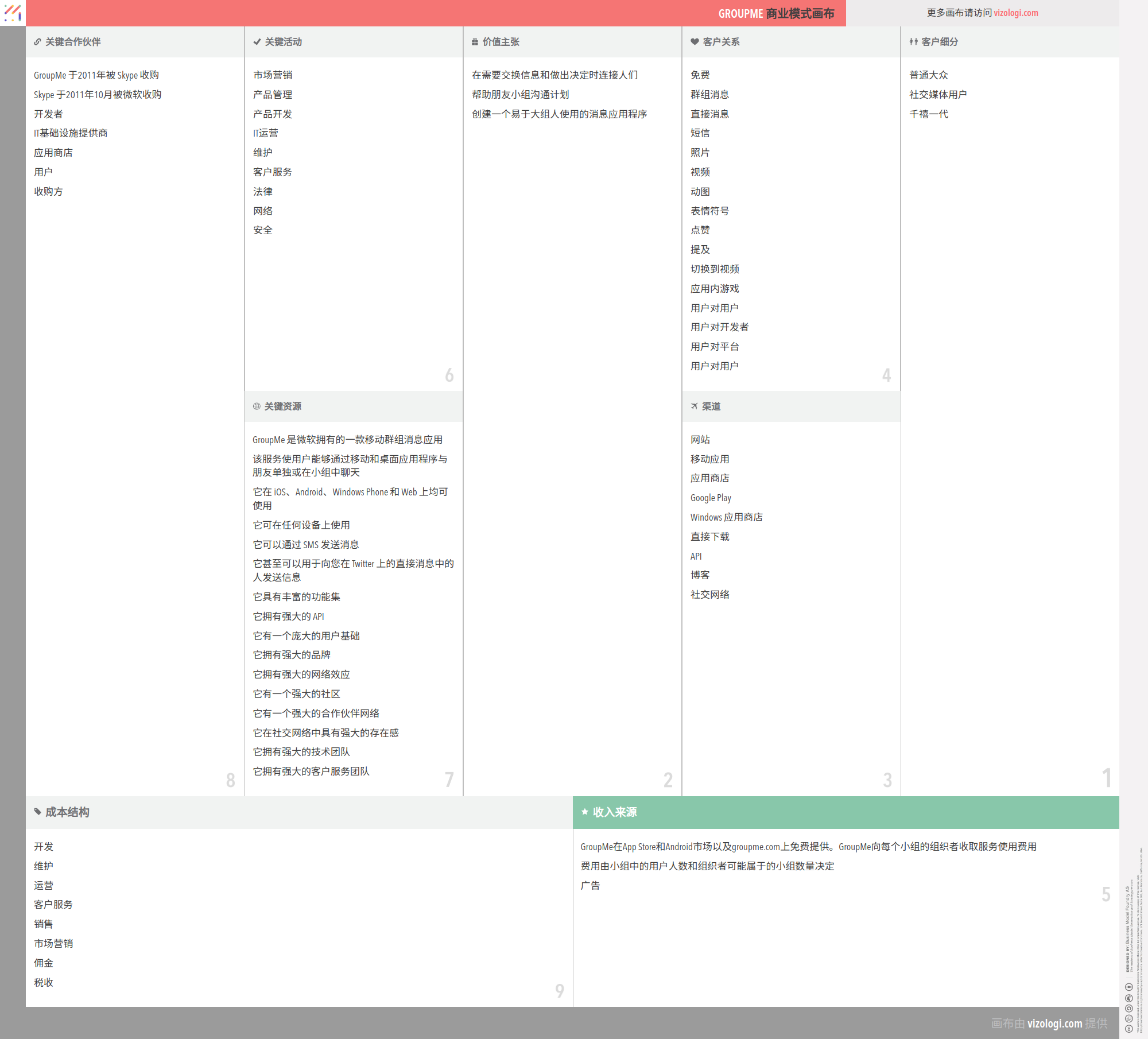Click the Vizologi logo icon
Screen dimensions: 1148x1039
[13, 13]
